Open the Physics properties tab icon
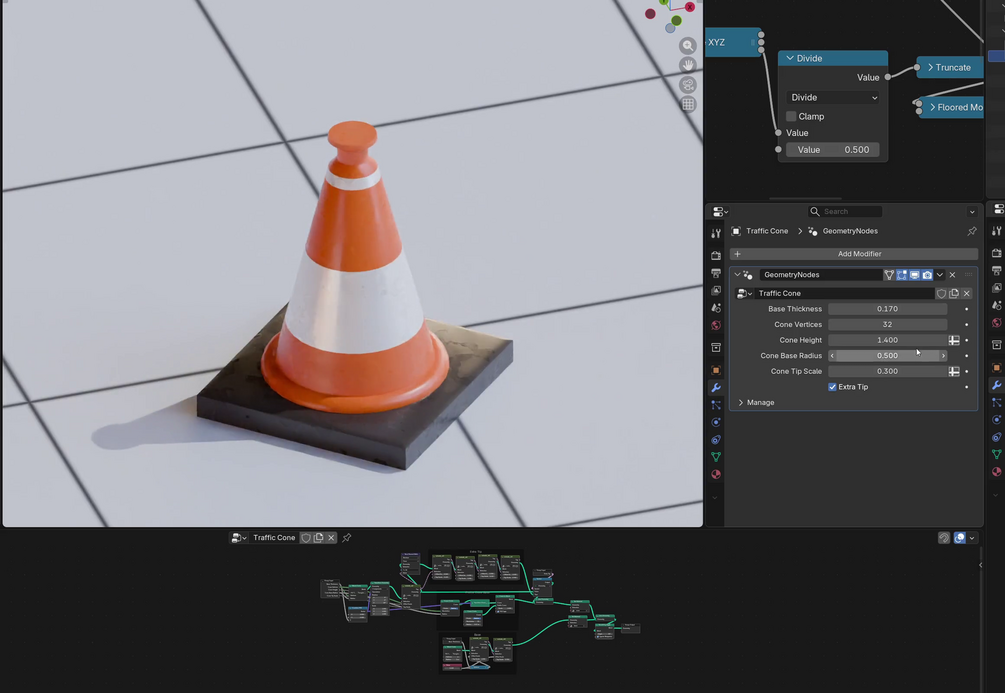The height and width of the screenshot is (693, 1005). pyautogui.click(x=716, y=422)
